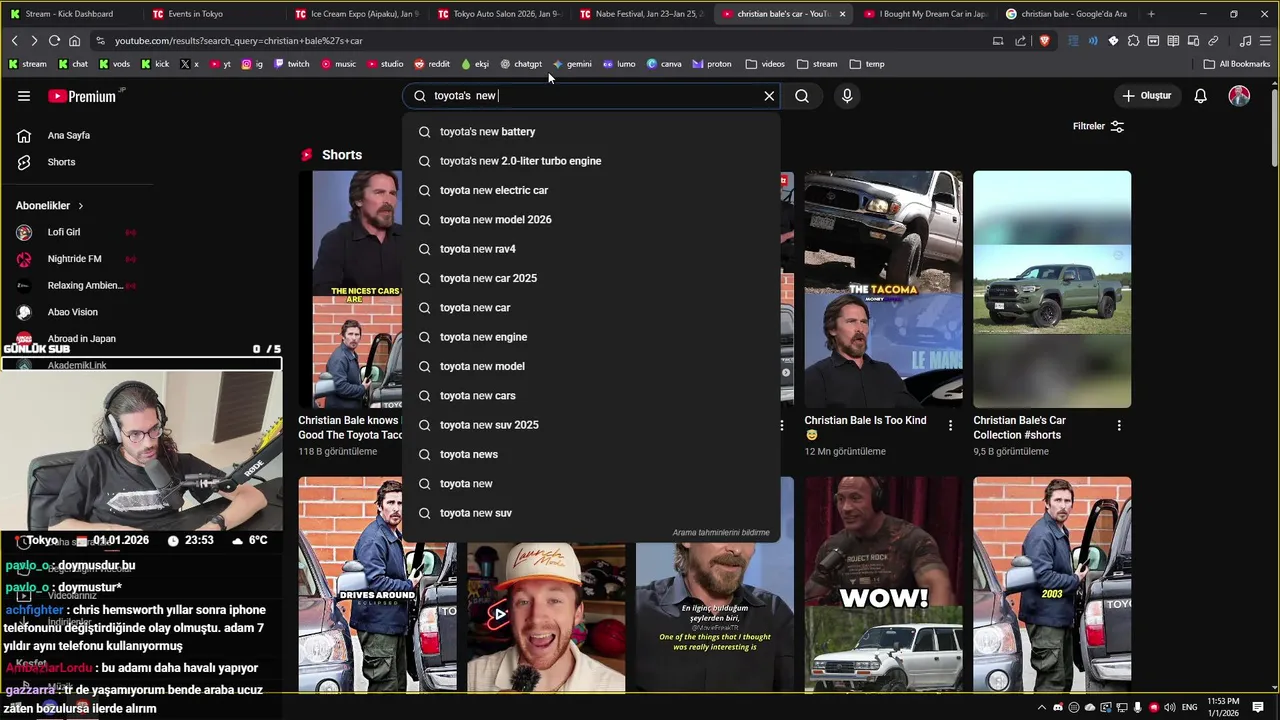Expand the Abonelikler subscriptions section
Image resolution: width=1280 pixels, height=720 pixels.
pyautogui.click(x=50, y=206)
